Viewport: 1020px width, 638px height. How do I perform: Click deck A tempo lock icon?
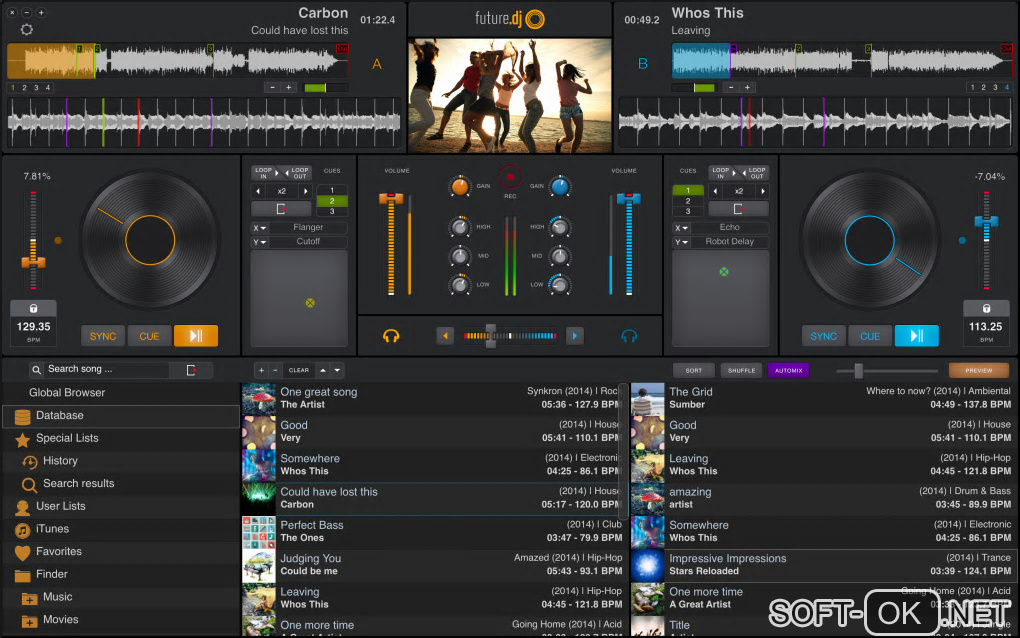[33, 309]
